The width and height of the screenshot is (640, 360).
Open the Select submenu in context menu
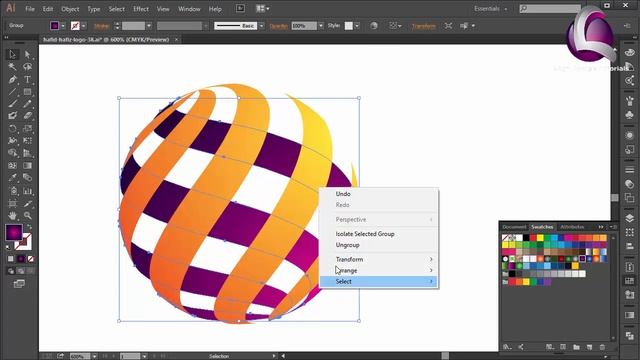pos(379,281)
